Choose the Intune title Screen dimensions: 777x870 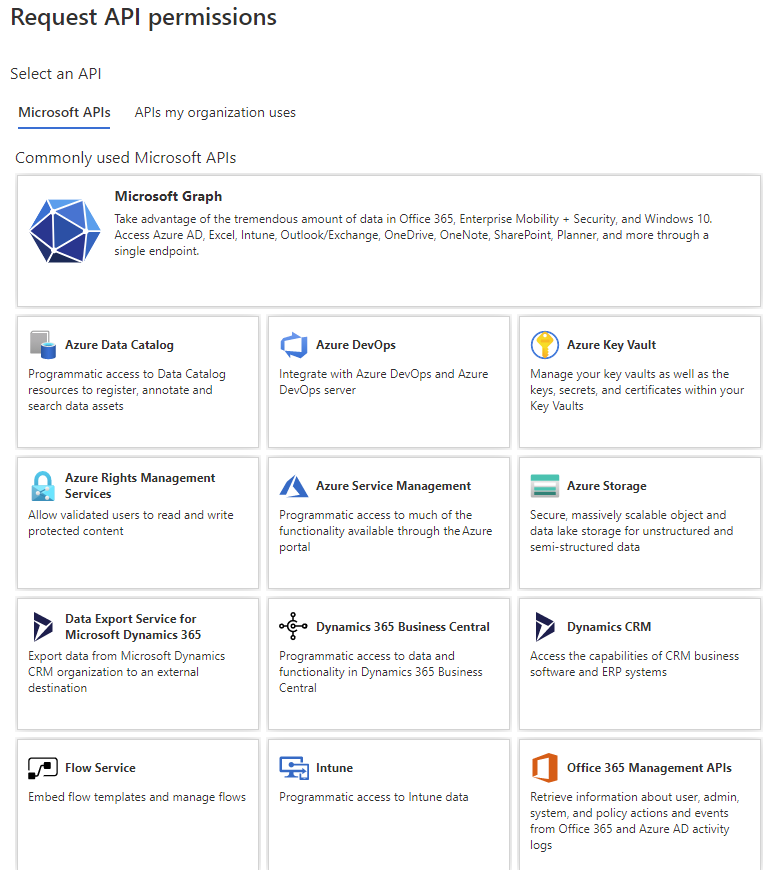(335, 767)
